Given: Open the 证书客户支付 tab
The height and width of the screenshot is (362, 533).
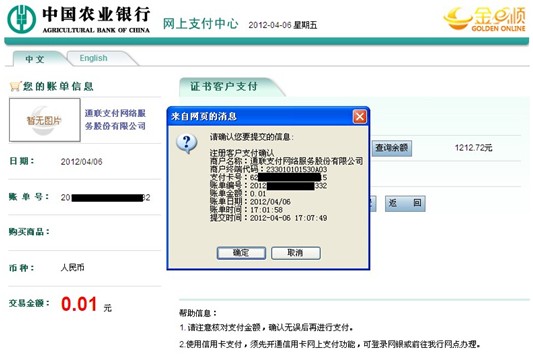Looking at the screenshot, I should (224, 86).
